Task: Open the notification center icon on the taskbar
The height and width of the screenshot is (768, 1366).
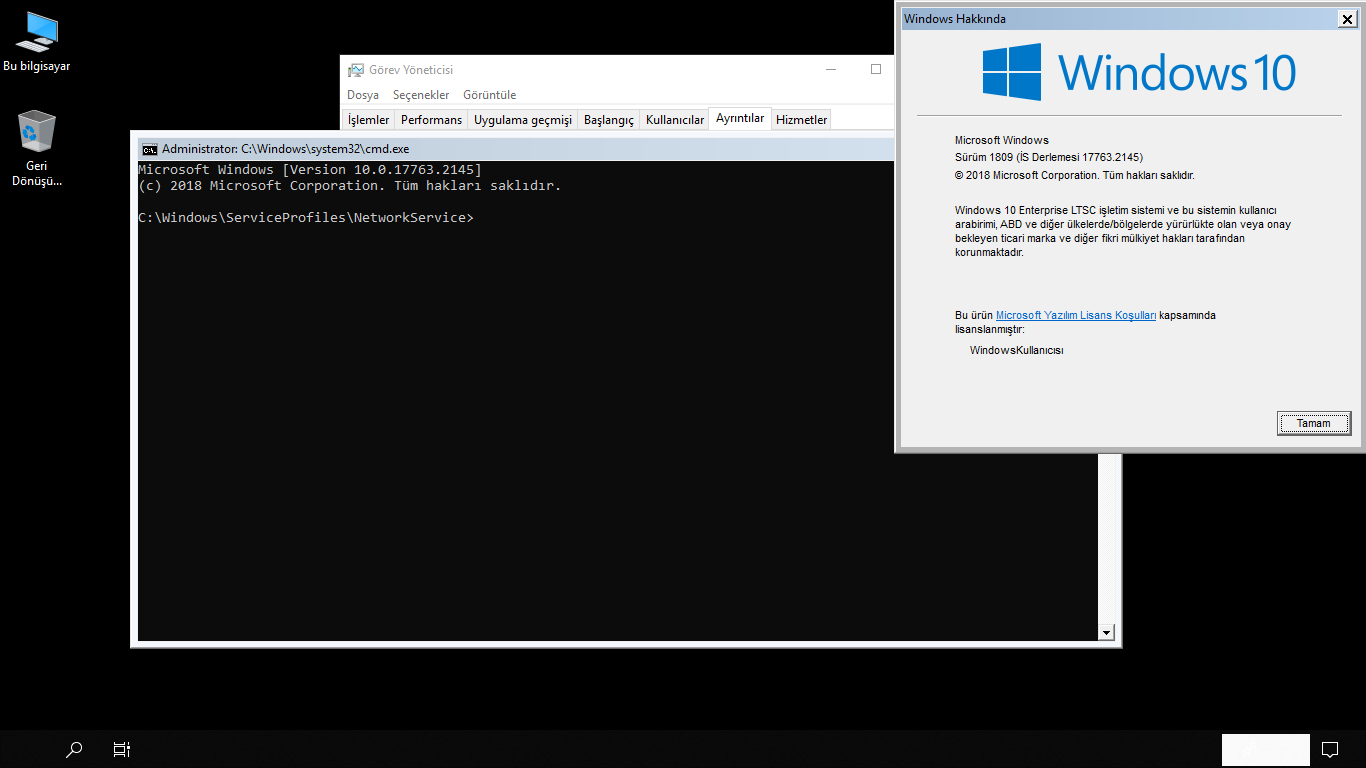Action: point(1330,749)
